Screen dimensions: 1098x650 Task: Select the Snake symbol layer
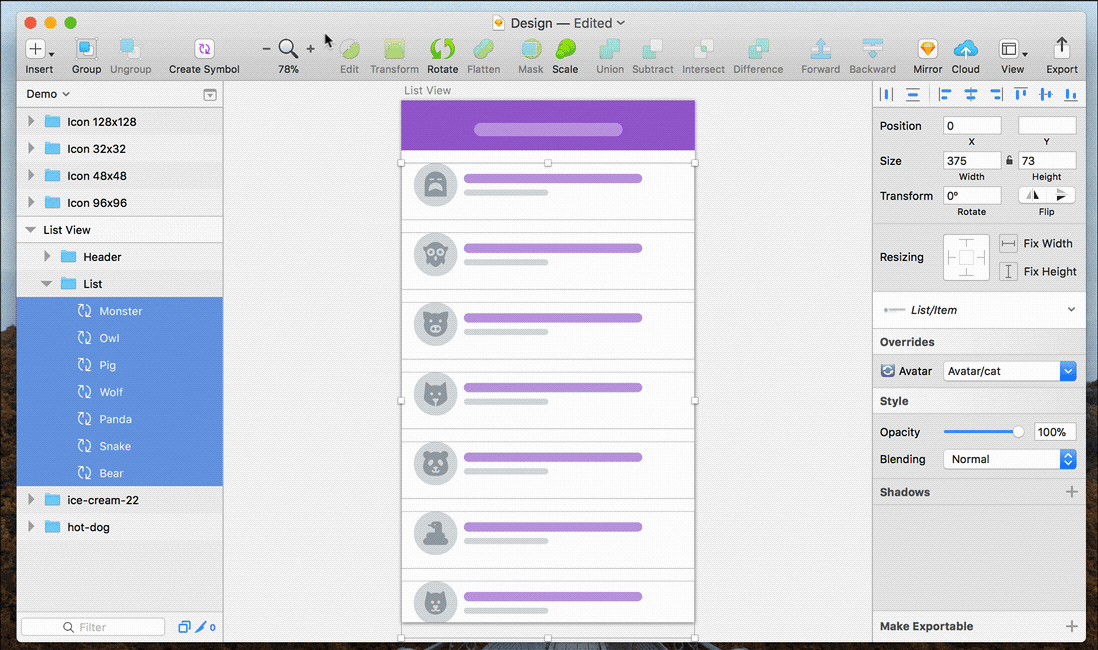click(x=120, y=446)
